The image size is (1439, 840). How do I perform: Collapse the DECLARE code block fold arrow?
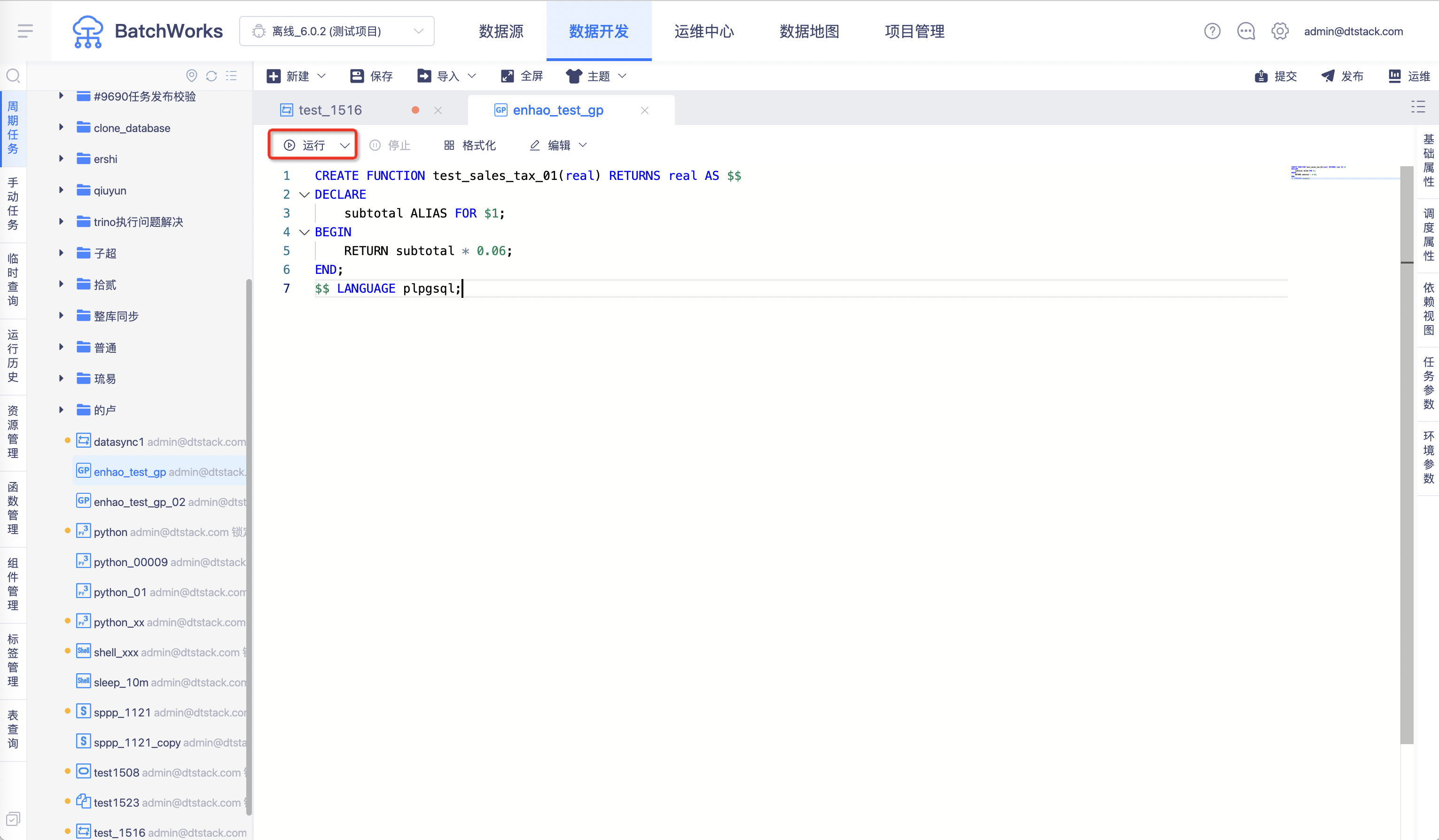(x=305, y=194)
